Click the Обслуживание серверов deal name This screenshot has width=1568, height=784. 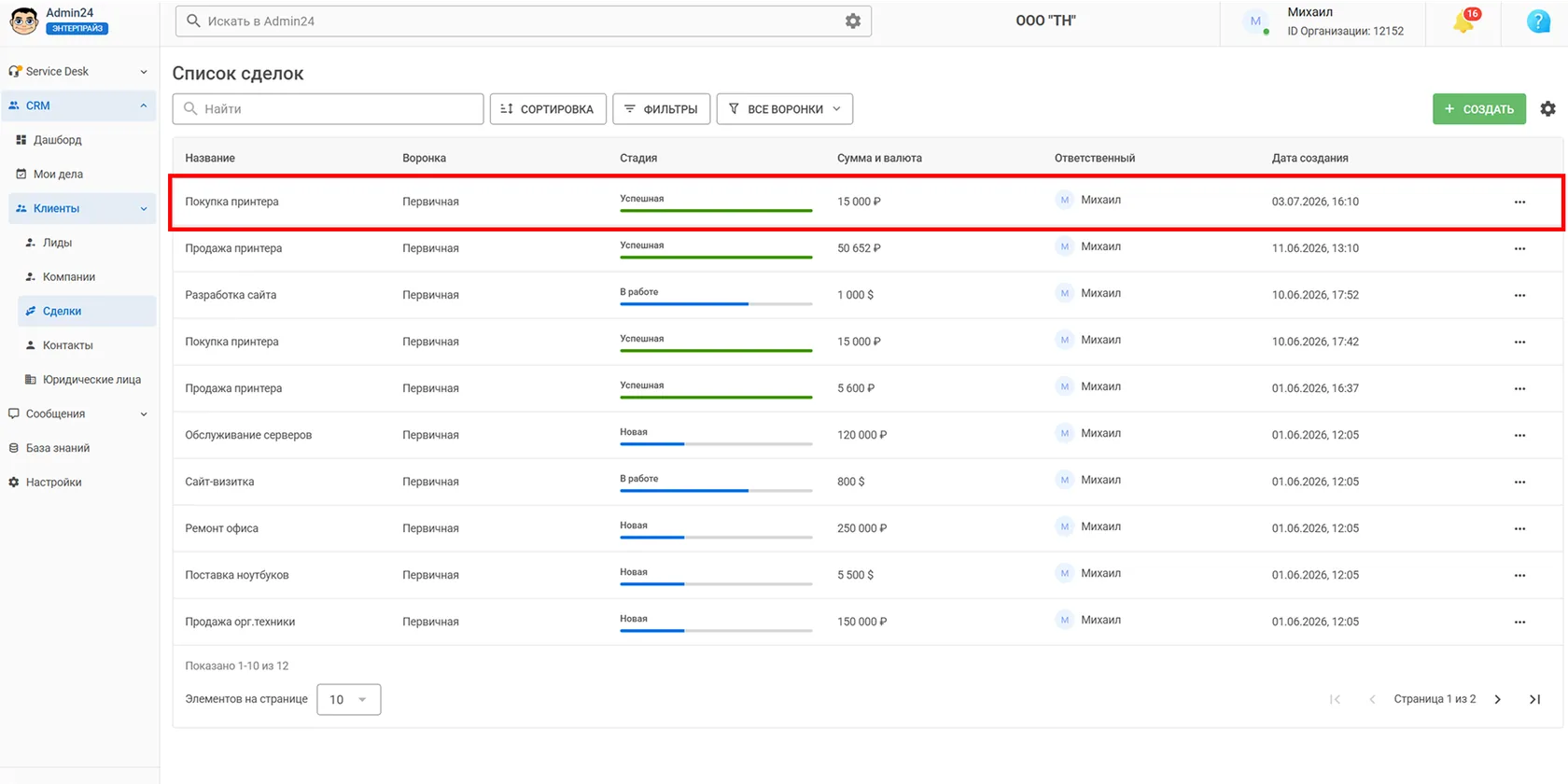coord(248,435)
